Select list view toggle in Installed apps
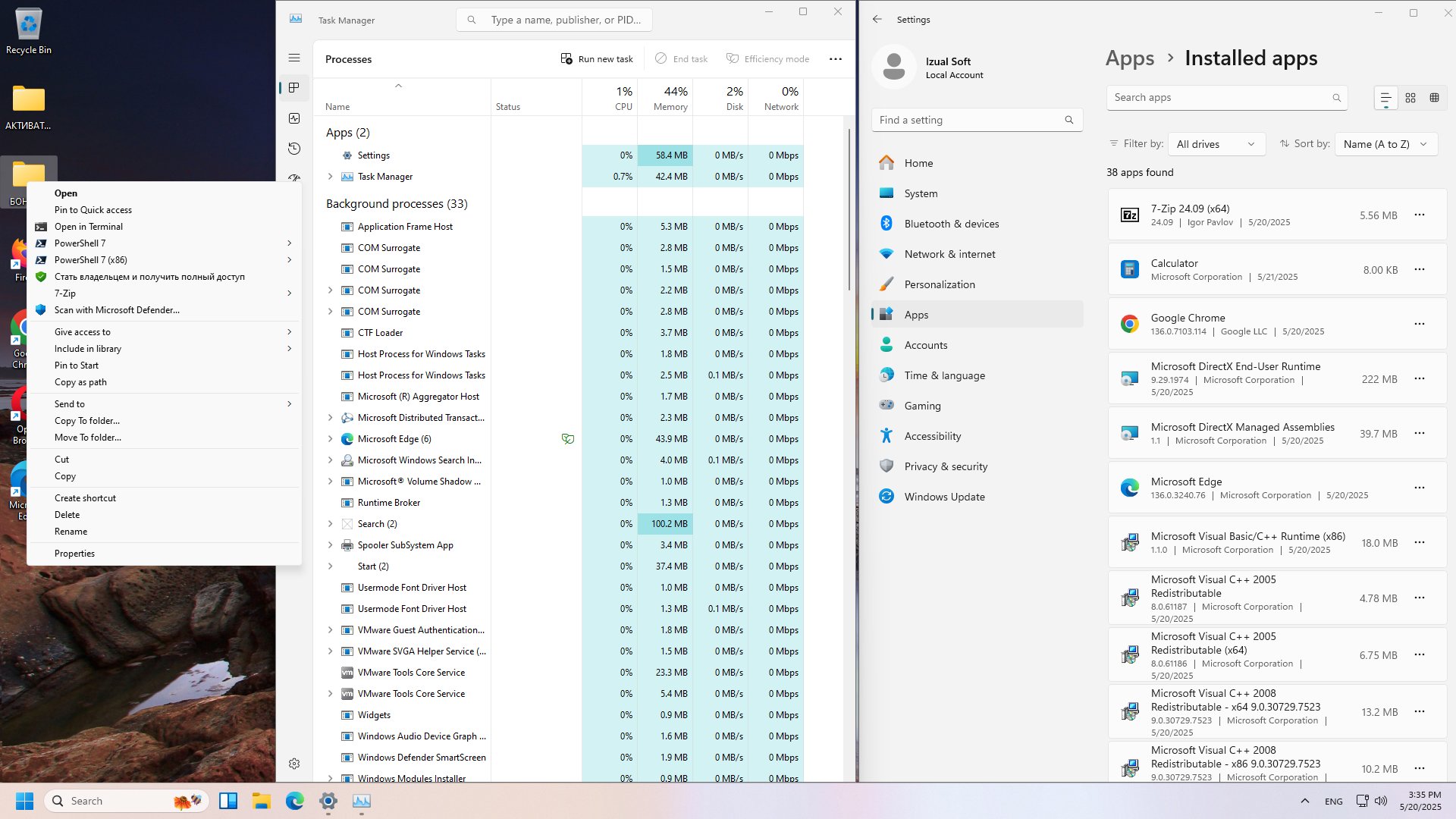 (x=1385, y=98)
